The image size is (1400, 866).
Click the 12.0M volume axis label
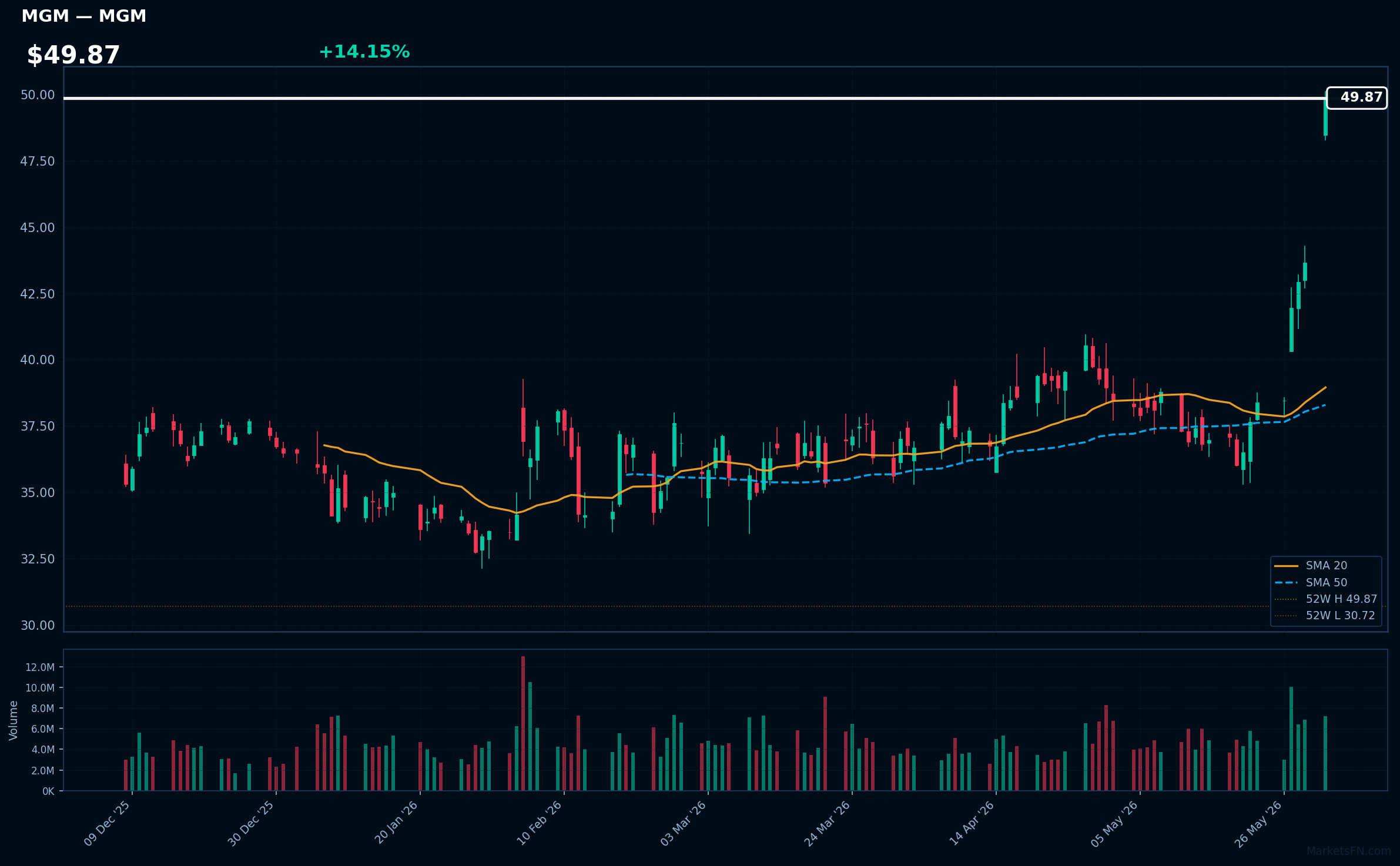[x=40, y=667]
